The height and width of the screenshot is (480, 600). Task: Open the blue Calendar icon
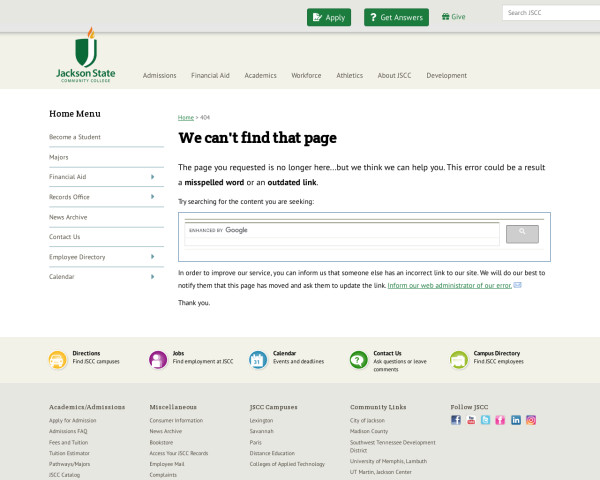pyautogui.click(x=258, y=360)
